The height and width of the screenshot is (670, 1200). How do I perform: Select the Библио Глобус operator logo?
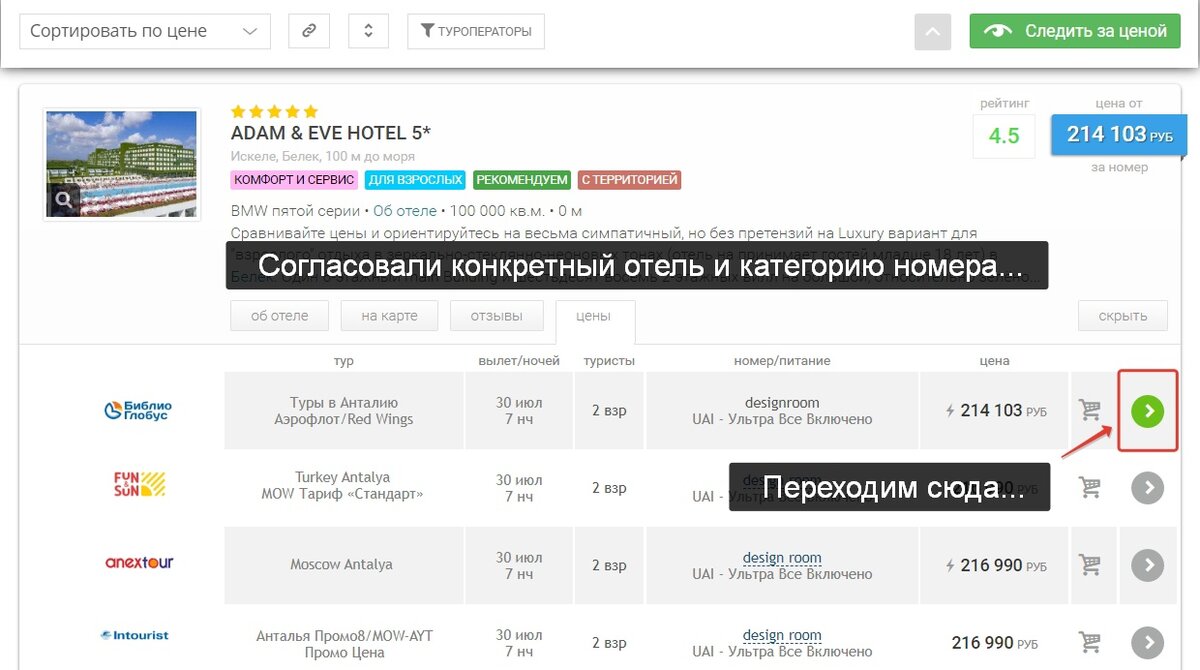(138, 410)
